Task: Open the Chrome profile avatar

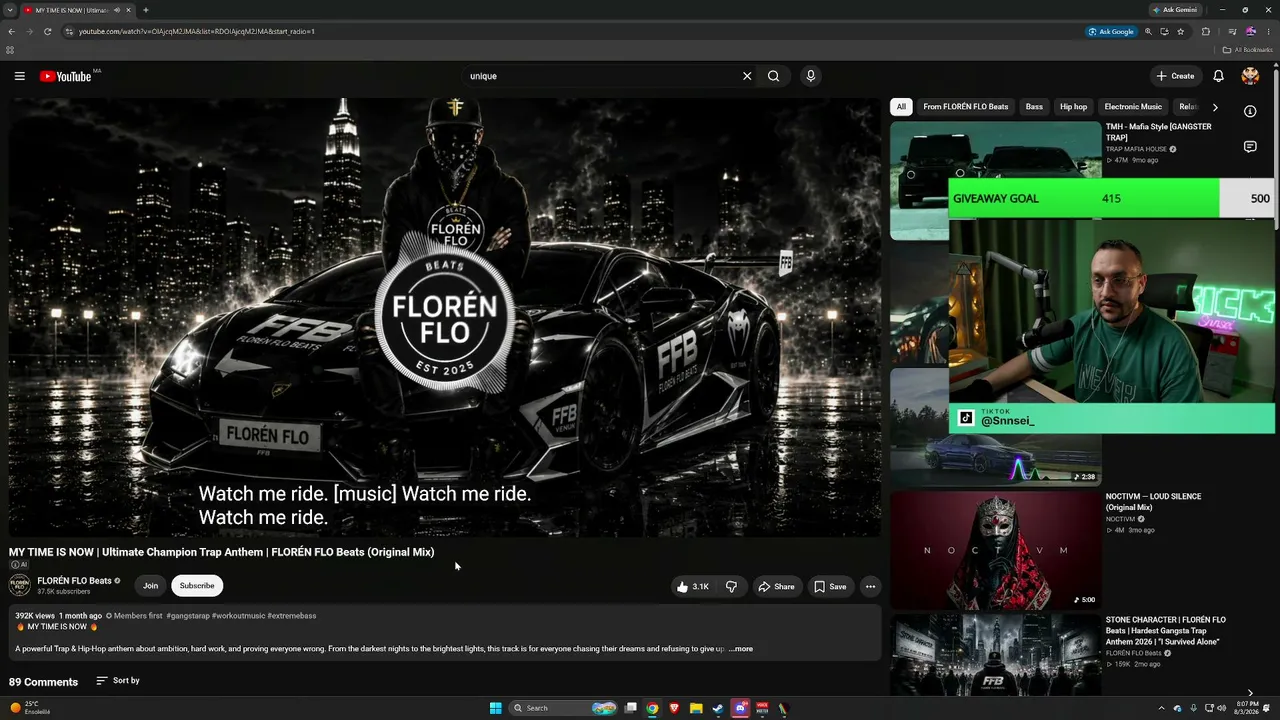Action: [x=1251, y=31]
